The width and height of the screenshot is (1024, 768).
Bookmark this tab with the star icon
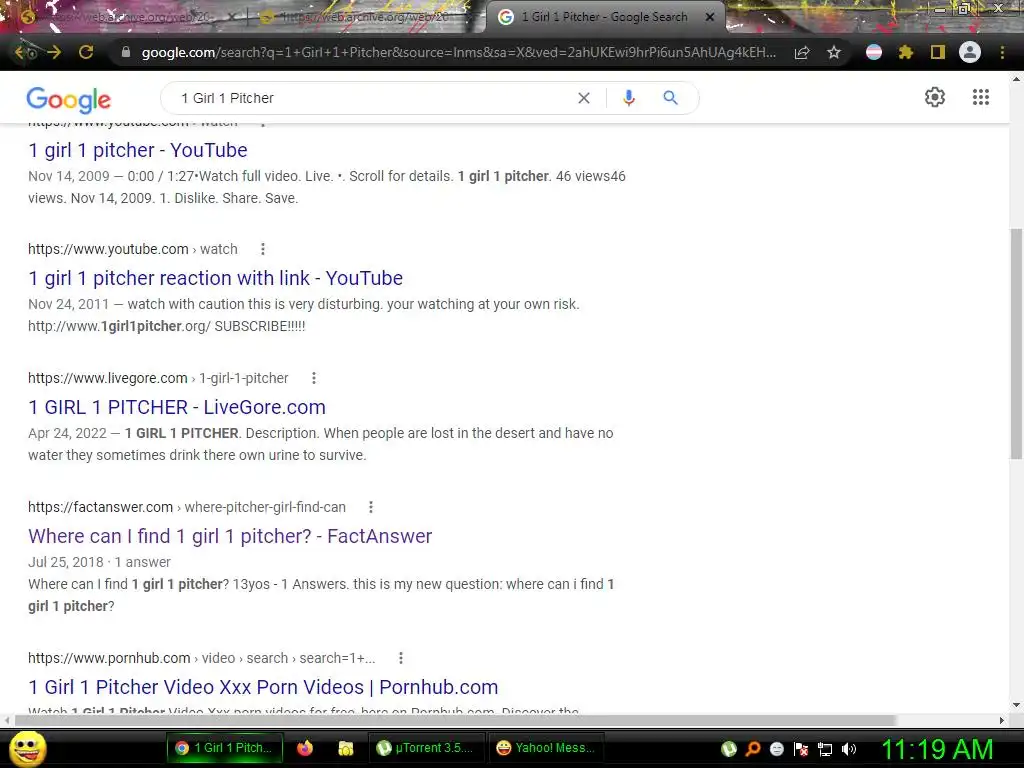(x=833, y=52)
